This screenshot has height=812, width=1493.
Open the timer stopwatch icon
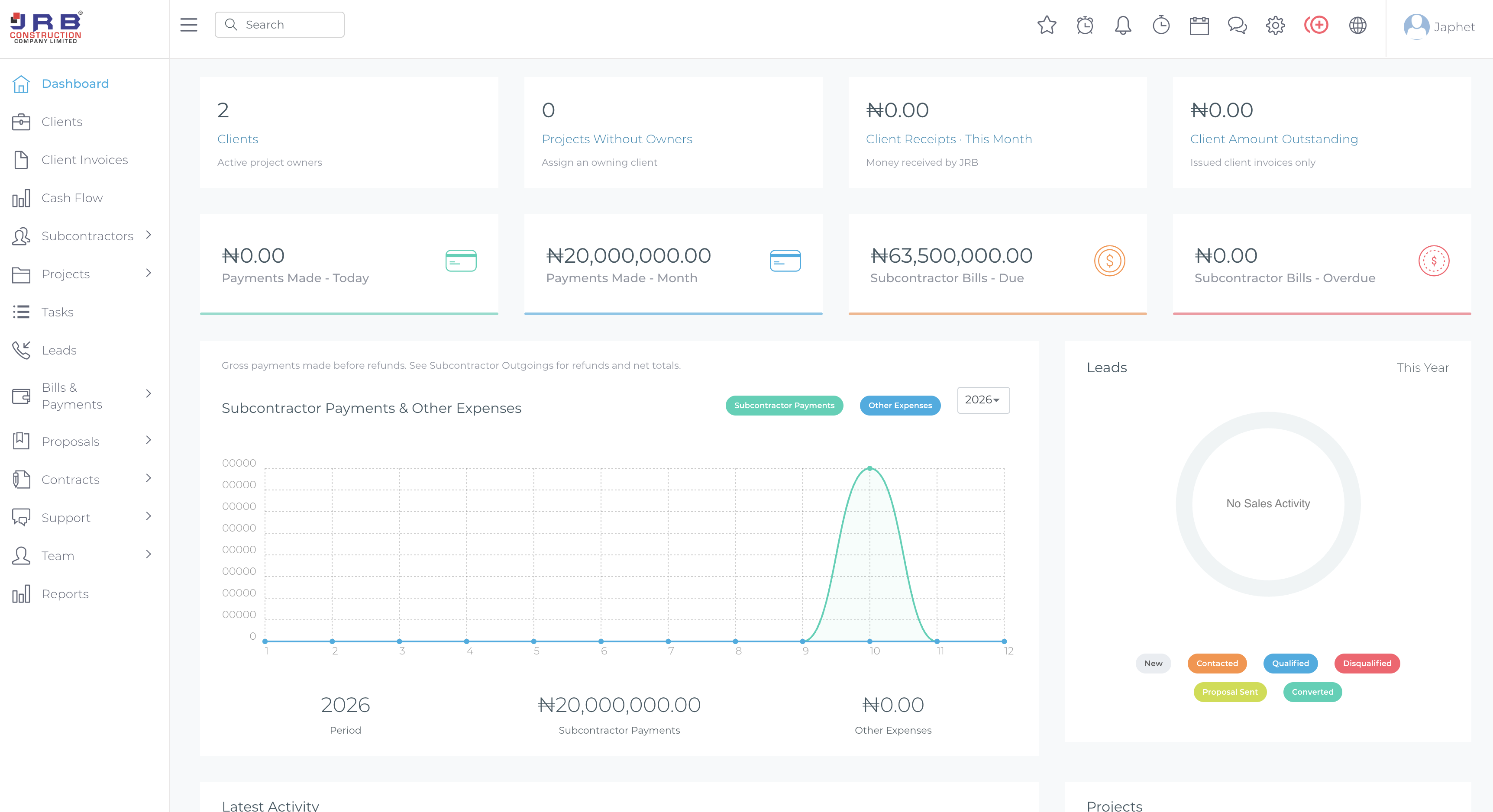1161,25
